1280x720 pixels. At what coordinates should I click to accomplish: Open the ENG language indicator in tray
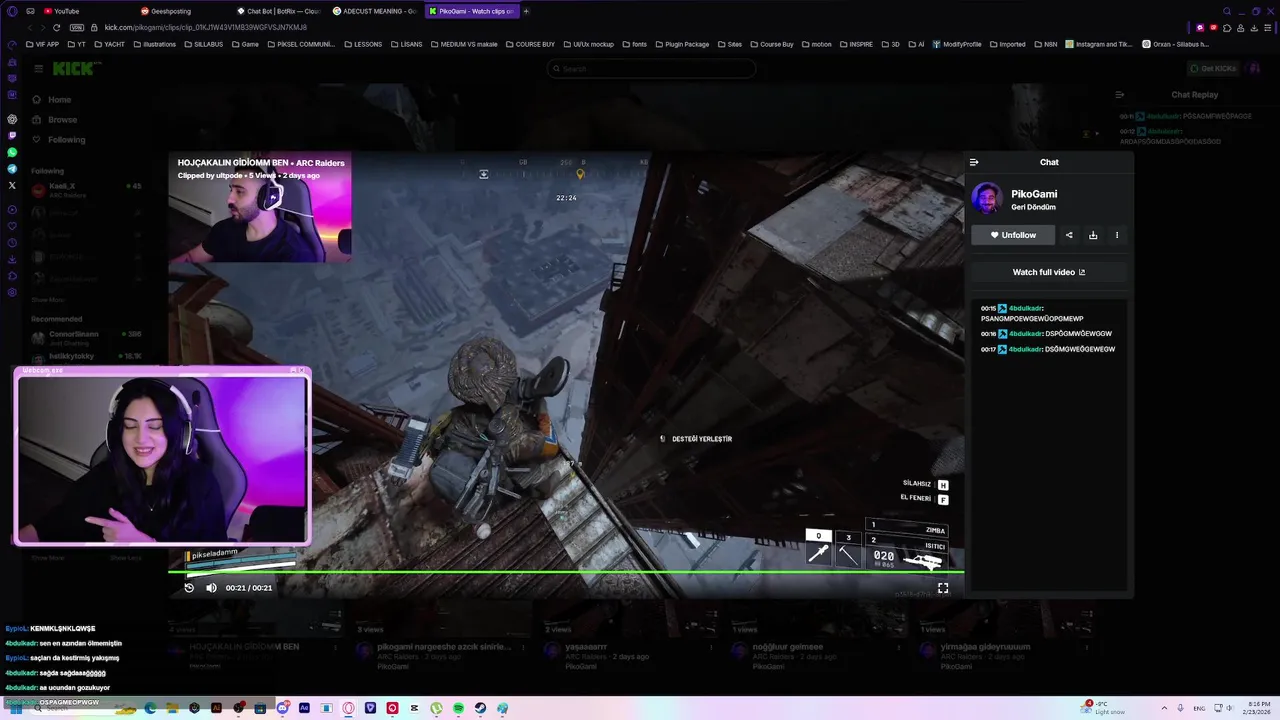(1199, 708)
